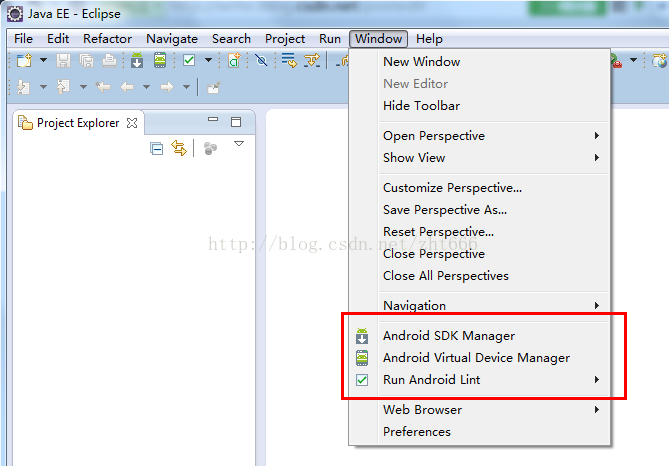Image resolution: width=669 pixels, height=466 pixels.
Task: Click Collapse All in the Project Explorer
Action: (x=157, y=149)
